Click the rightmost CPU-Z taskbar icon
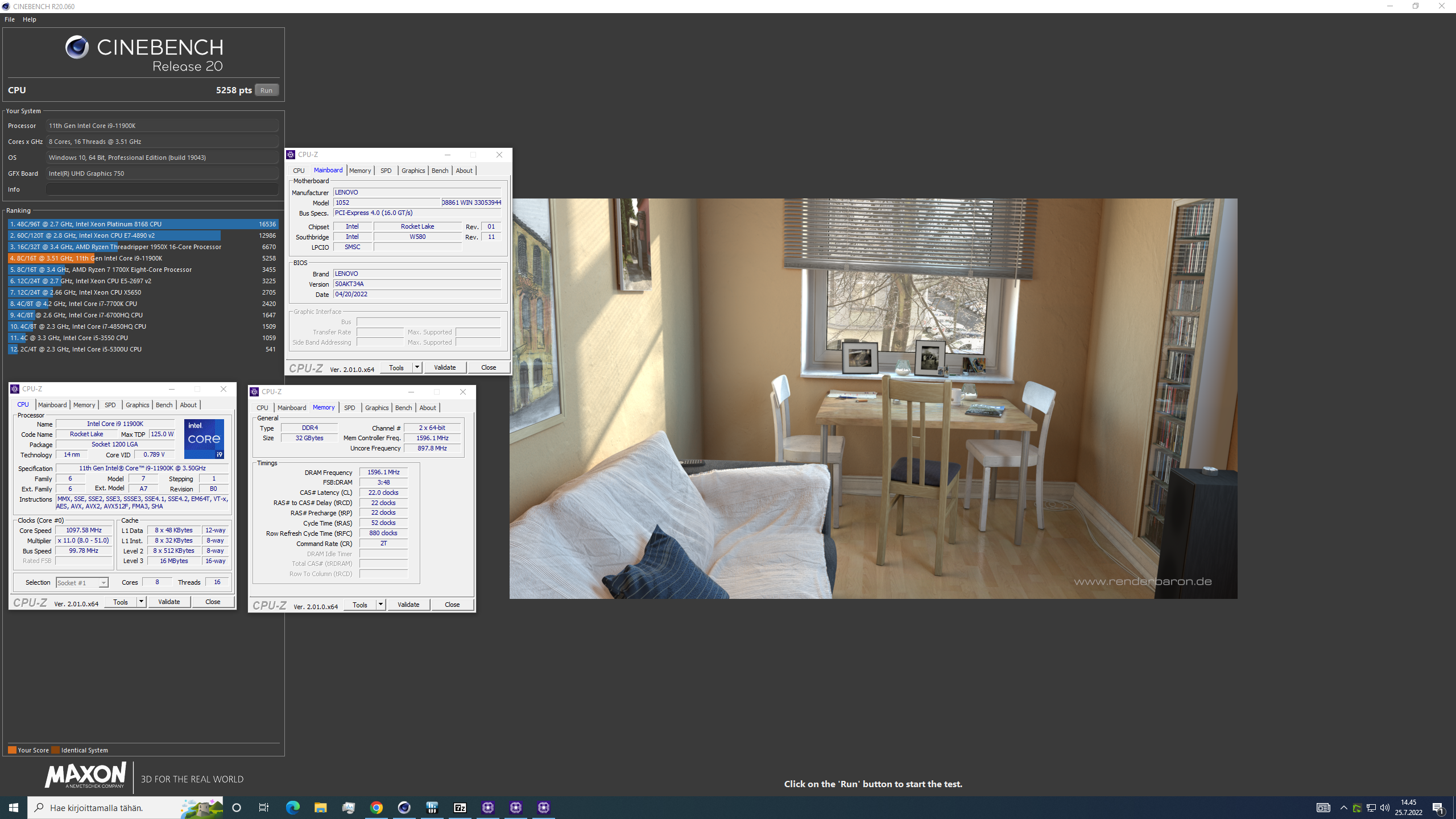1456x819 pixels. pyautogui.click(x=543, y=808)
